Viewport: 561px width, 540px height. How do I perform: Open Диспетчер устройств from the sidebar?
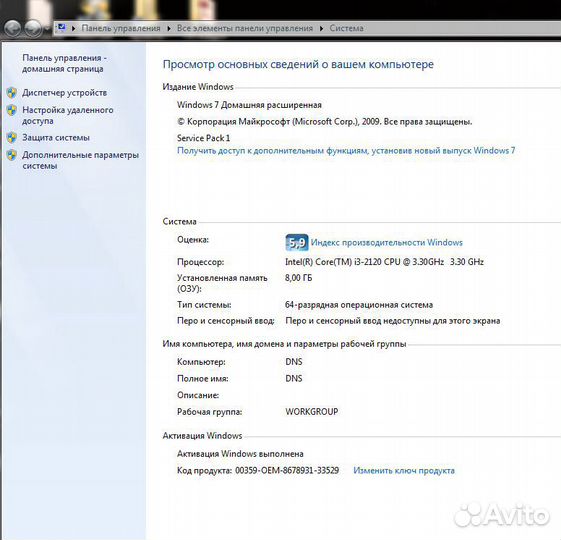(64, 93)
